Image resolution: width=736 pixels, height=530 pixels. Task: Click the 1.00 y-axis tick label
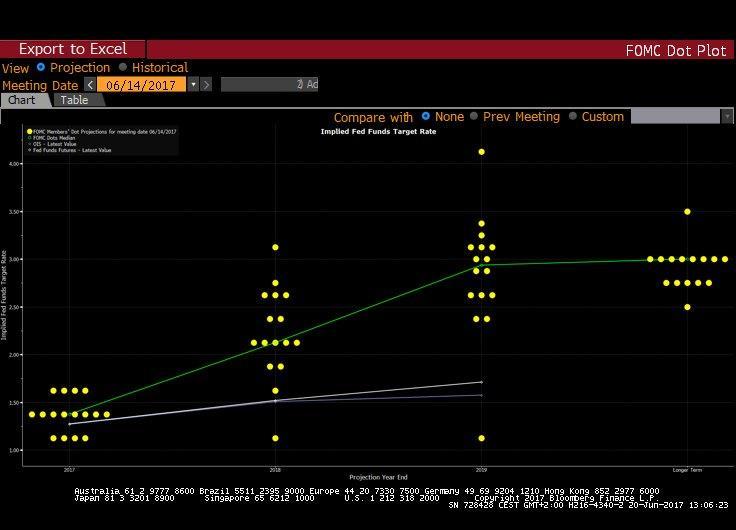tap(14, 450)
